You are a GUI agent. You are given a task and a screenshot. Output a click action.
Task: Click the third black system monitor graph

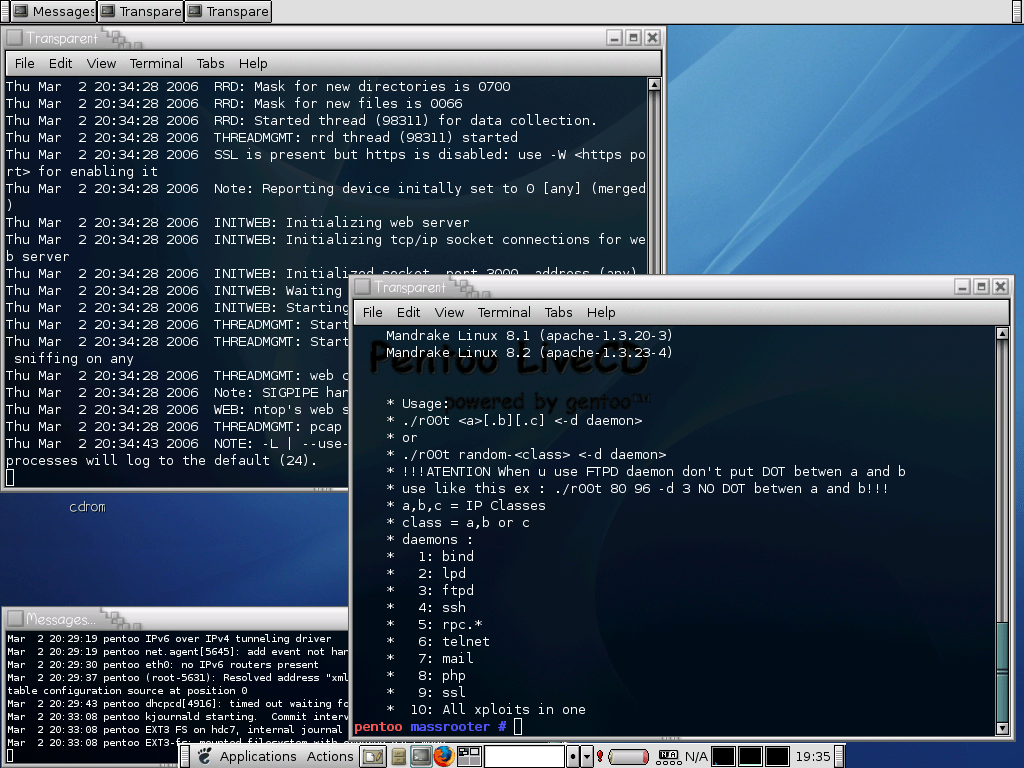click(776, 756)
